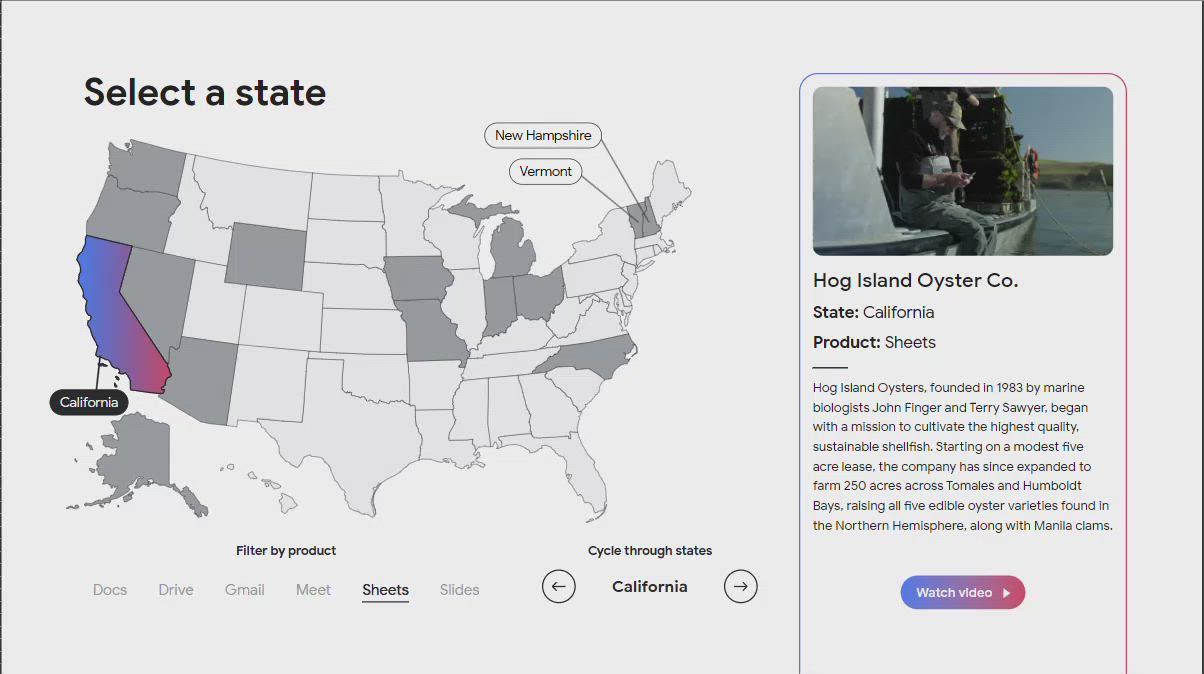Click the New Hampshire map label
This screenshot has height=674, width=1204.
tap(543, 135)
